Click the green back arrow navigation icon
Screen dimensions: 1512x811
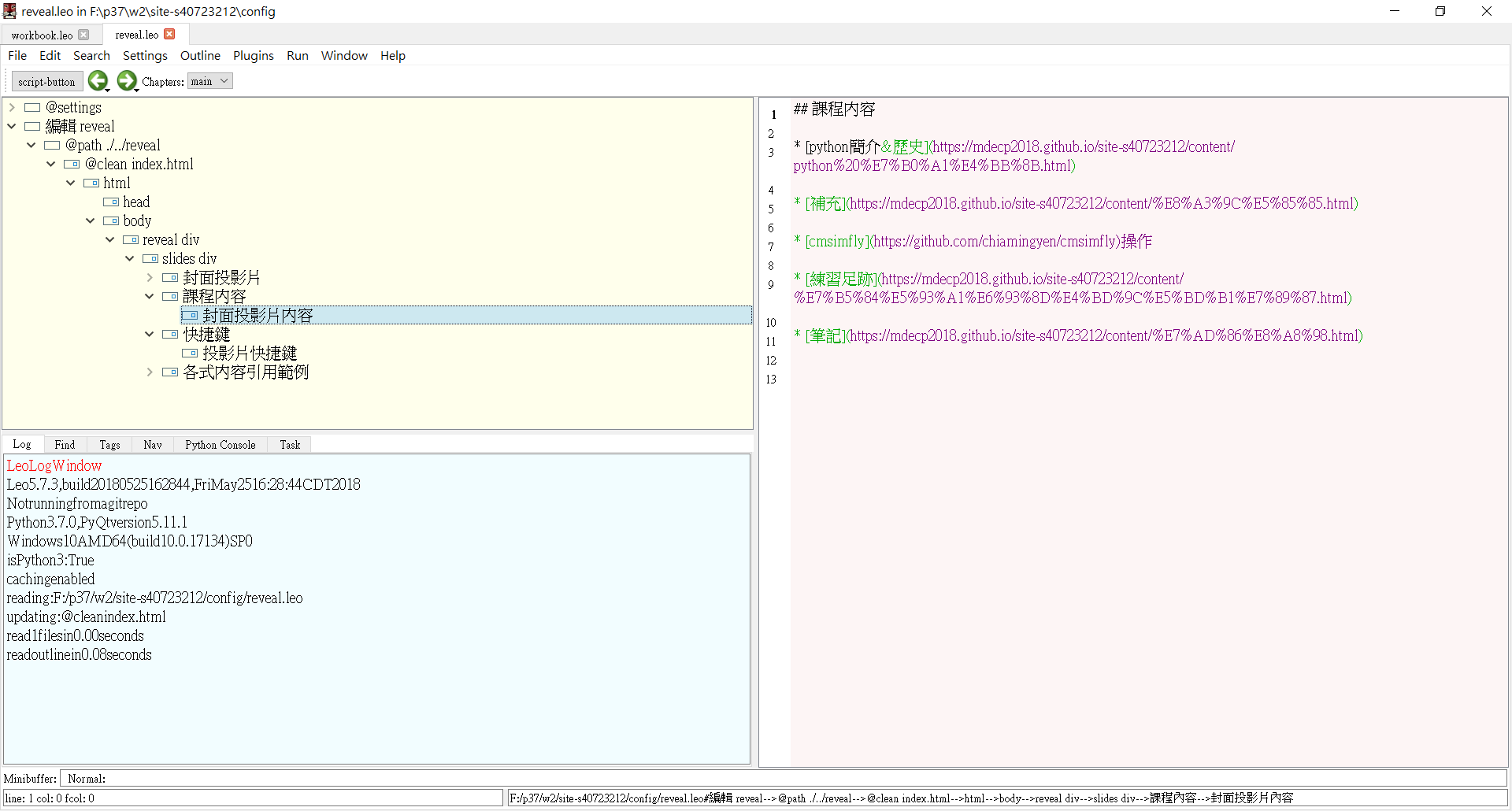[98, 80]
